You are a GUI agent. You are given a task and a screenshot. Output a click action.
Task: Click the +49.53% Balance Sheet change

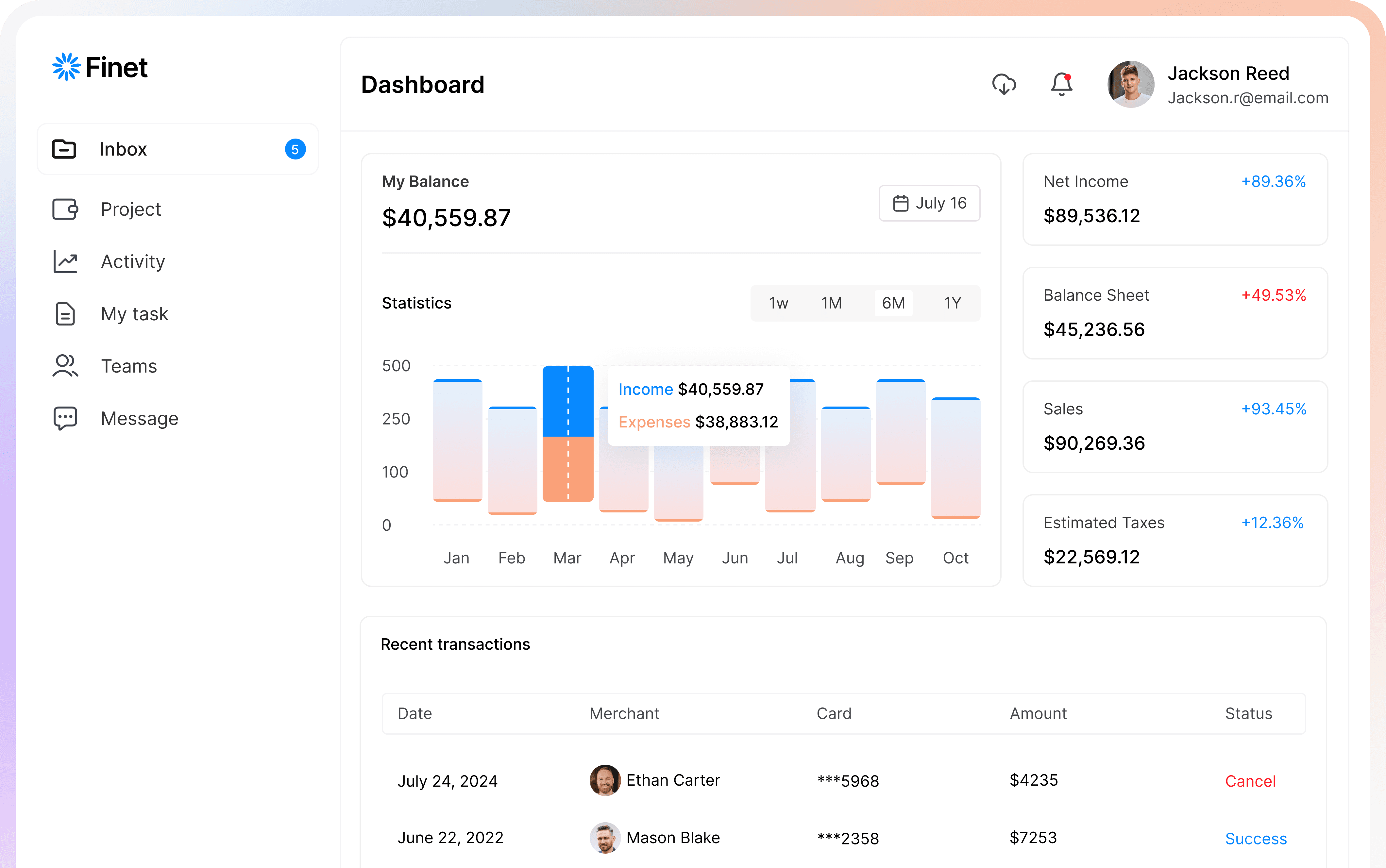coord(1274,295)
